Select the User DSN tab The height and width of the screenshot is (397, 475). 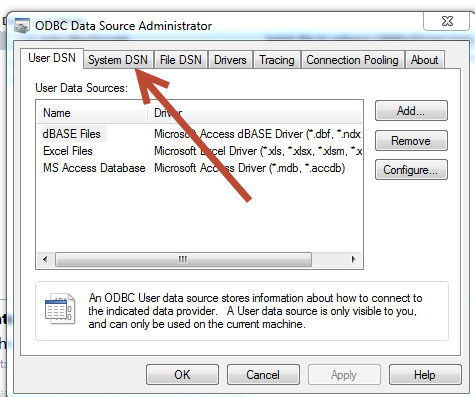[52, 58]
